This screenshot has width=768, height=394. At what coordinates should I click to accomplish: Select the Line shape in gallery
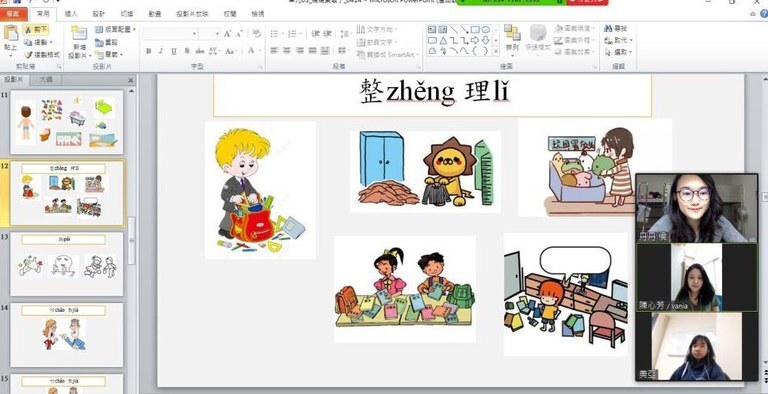(454, 30)
